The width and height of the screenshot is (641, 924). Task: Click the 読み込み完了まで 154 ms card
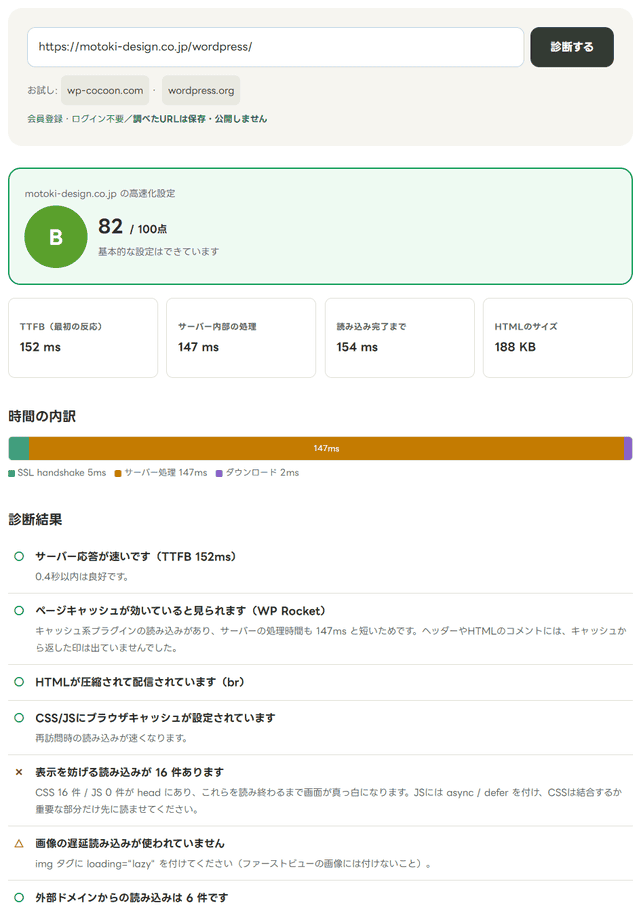click(399, 338)
